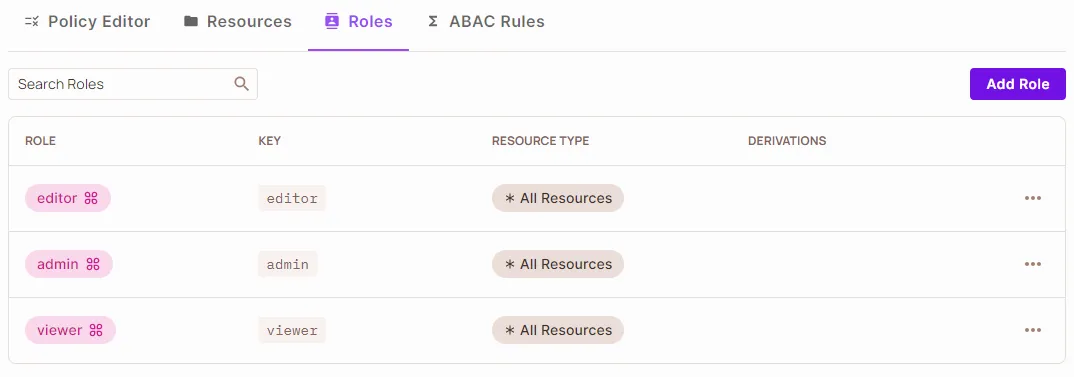The width and height of the screenshot is (1074, 377).
Task: Focus the Search Roles input field
Action: point(133,84)
